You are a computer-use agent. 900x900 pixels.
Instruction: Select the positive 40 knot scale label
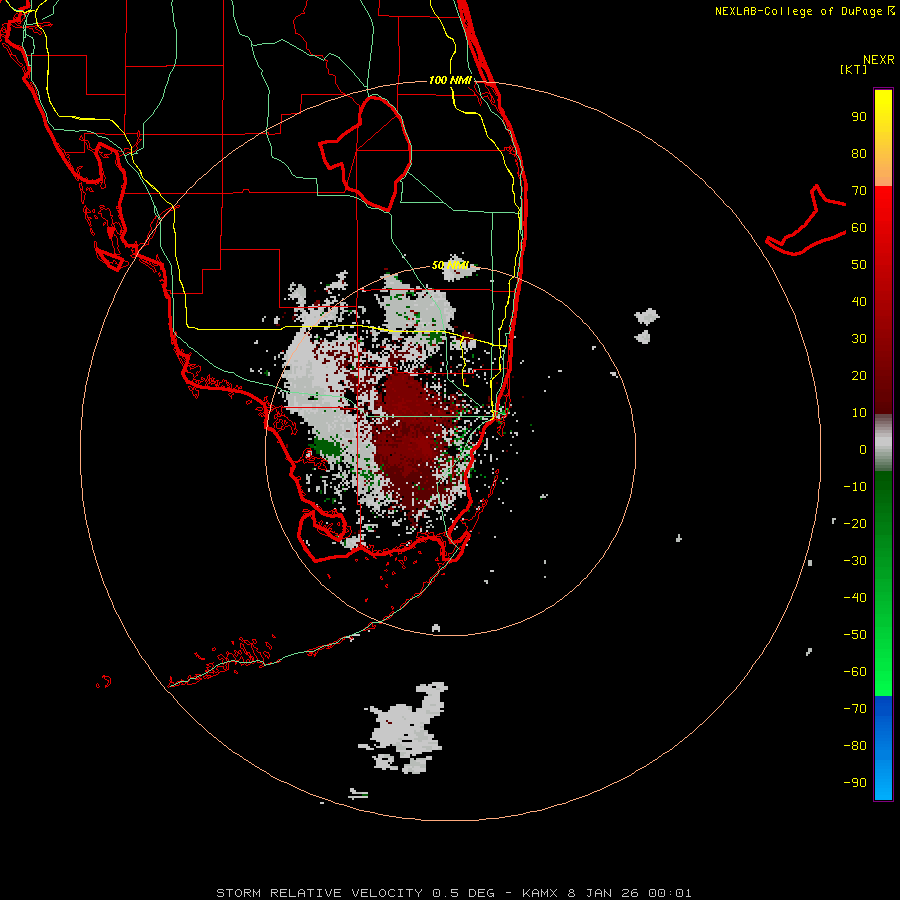[859, 301]
